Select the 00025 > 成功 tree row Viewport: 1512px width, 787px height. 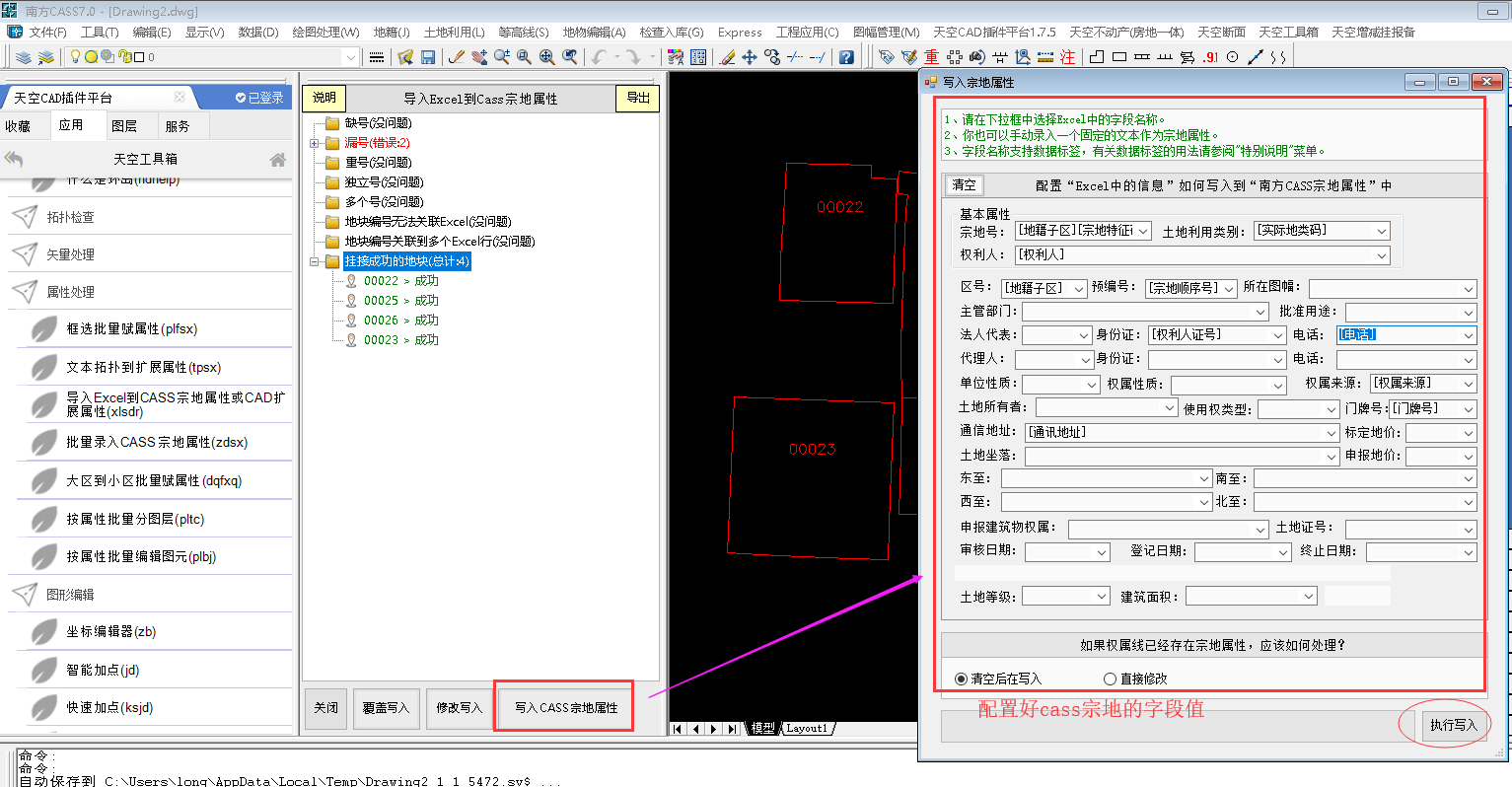coord(401,301)
